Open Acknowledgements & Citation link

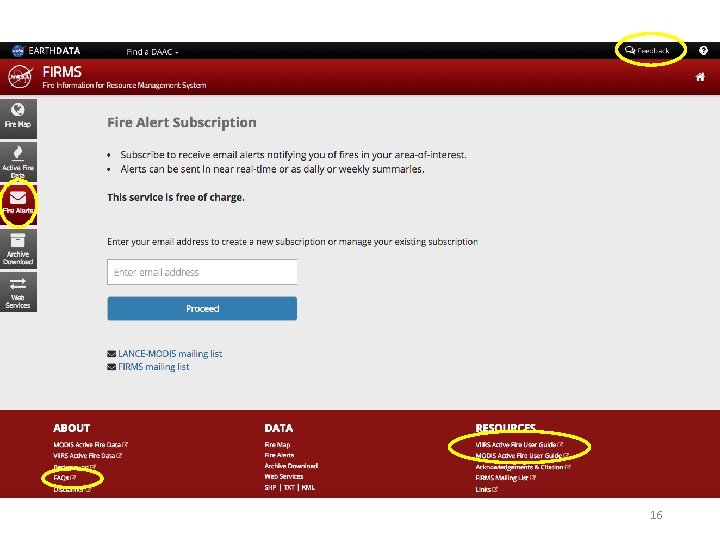pos(523,467)
